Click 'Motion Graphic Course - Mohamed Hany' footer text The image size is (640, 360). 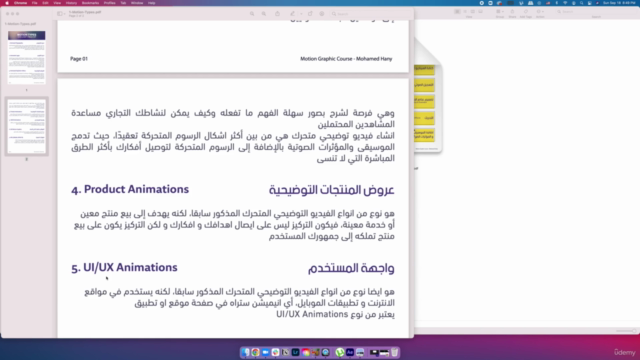pyautogui.click(x=346, y=59)
